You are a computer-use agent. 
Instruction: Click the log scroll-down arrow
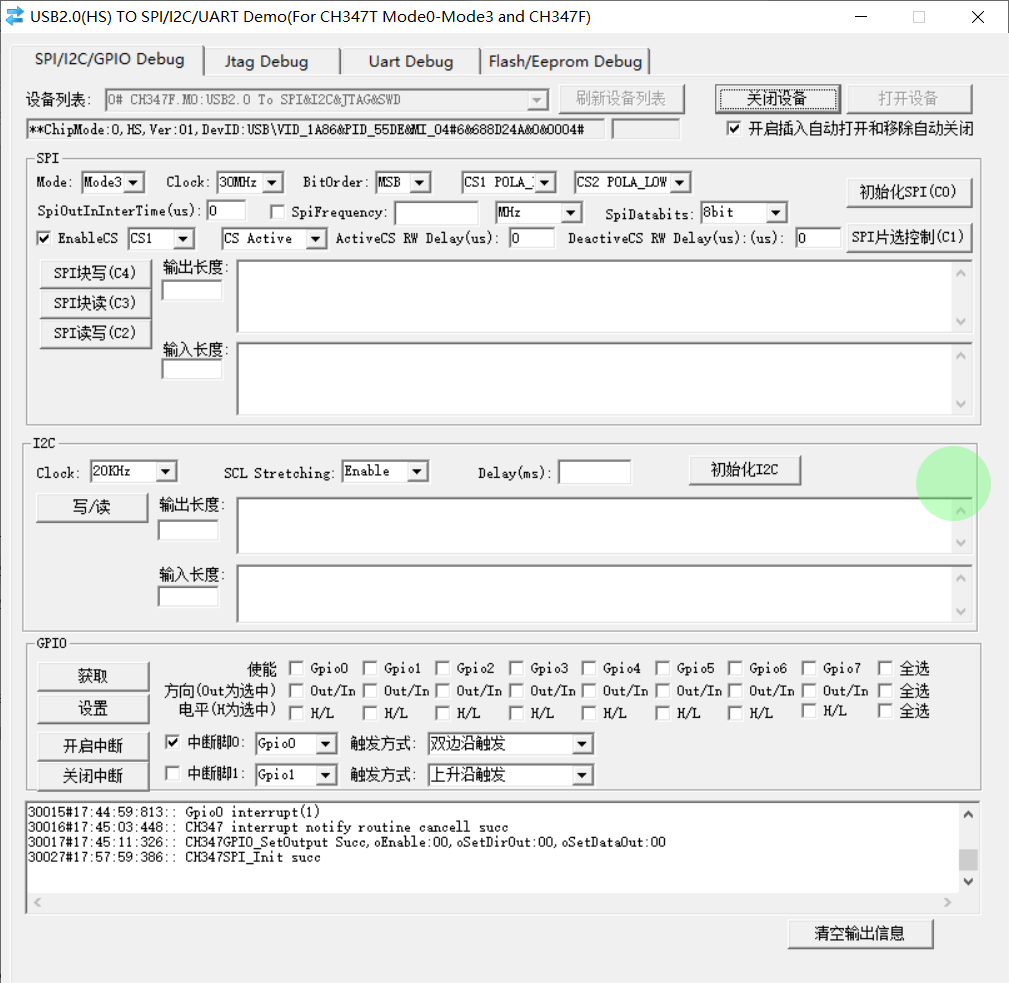point(968,881)
